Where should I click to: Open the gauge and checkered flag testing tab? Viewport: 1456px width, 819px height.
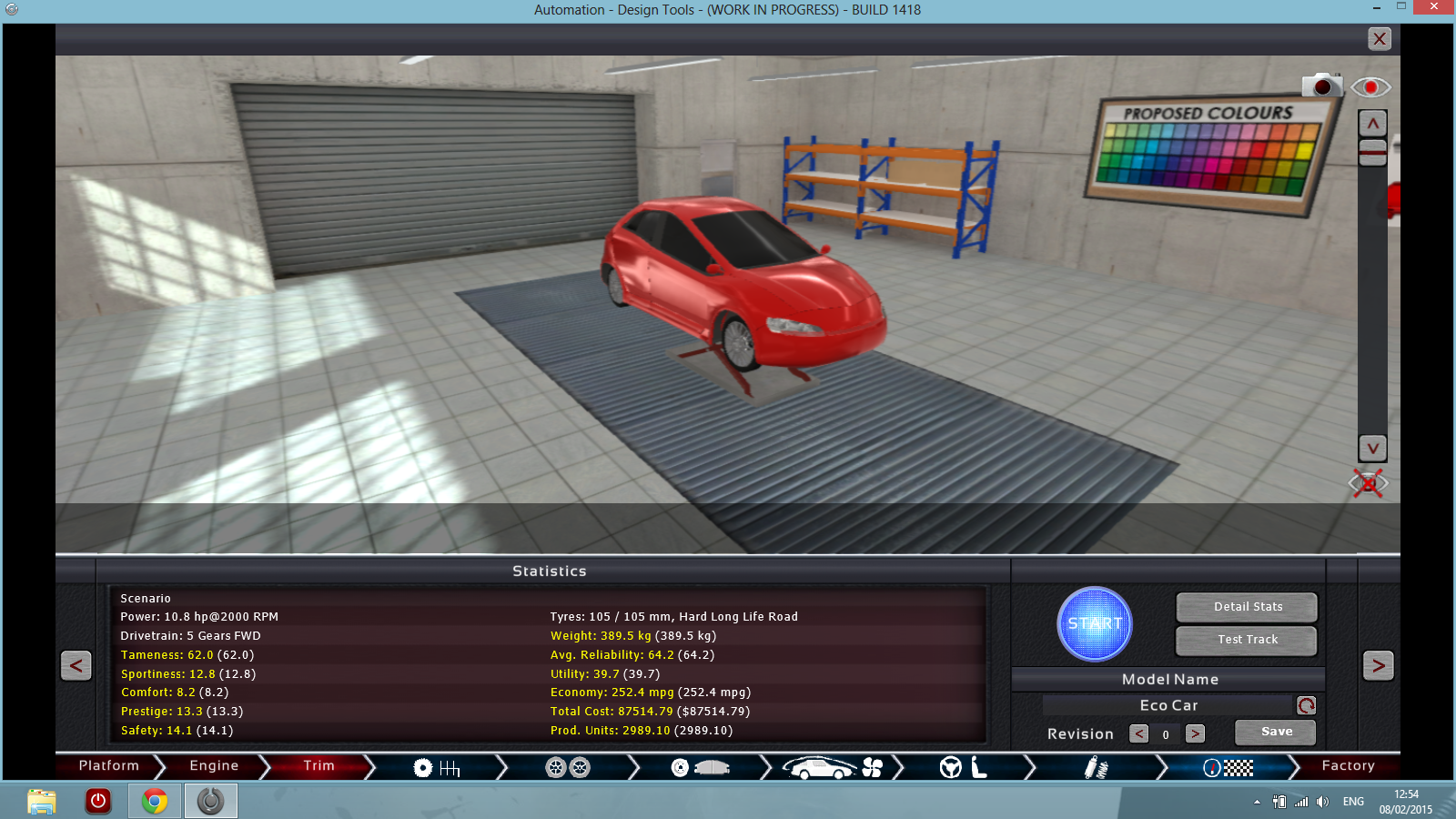tap(1228, 768)
